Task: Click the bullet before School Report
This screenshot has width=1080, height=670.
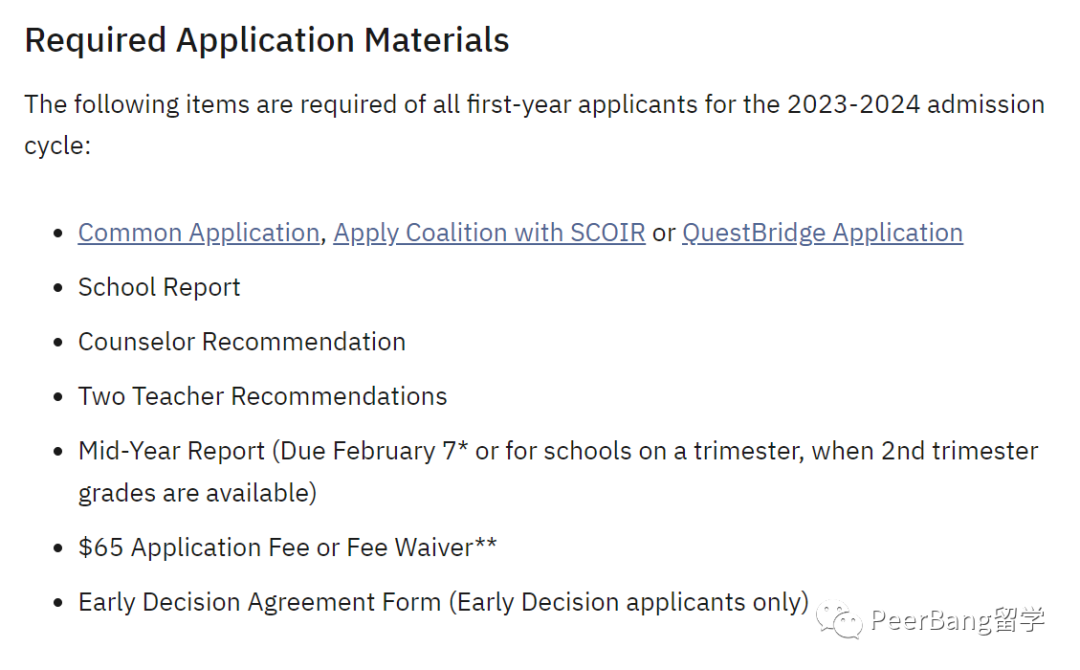Action: click(58, 289)
